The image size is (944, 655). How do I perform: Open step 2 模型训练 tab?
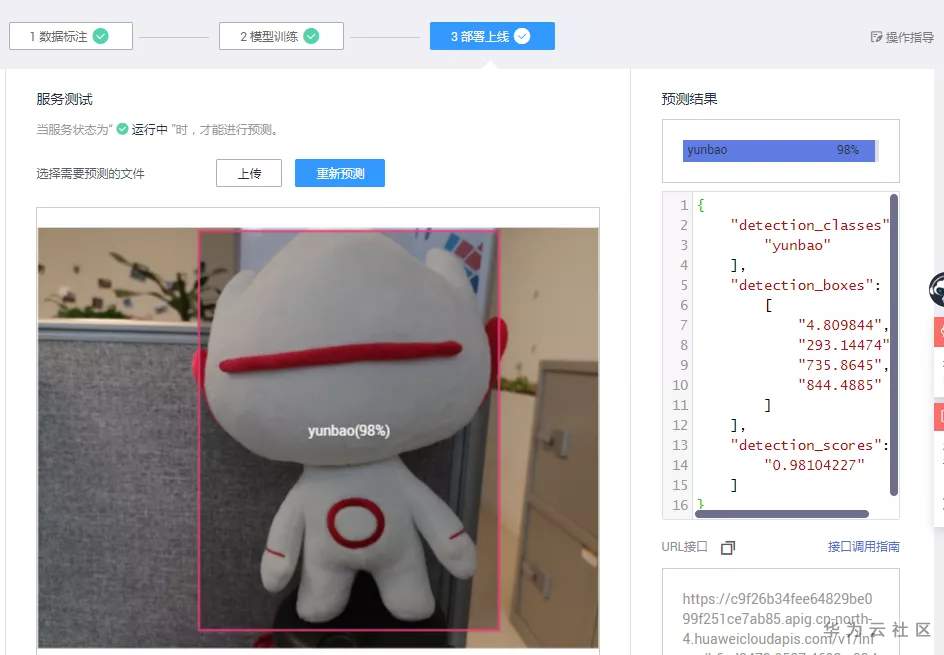pyautogui.click(x=281, y=36)
